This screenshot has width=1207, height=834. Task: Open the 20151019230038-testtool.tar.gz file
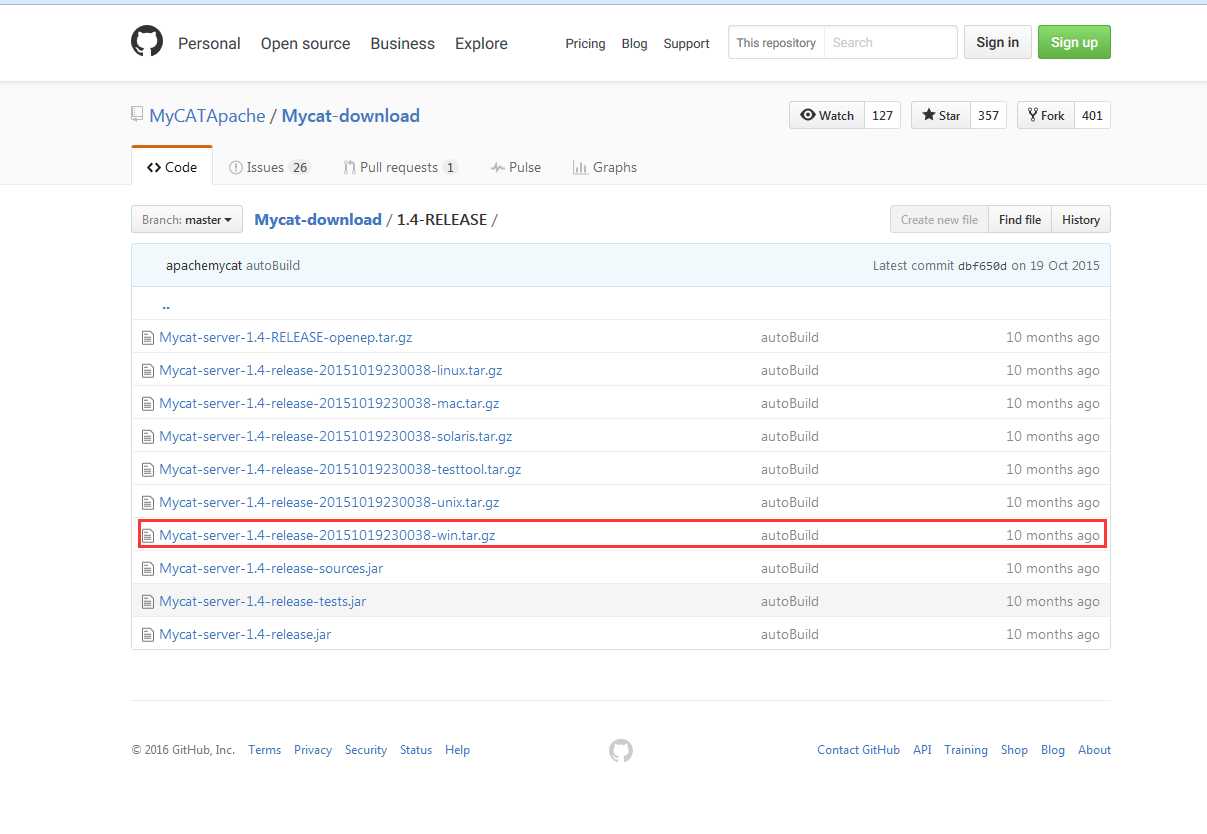pos(340,470)
